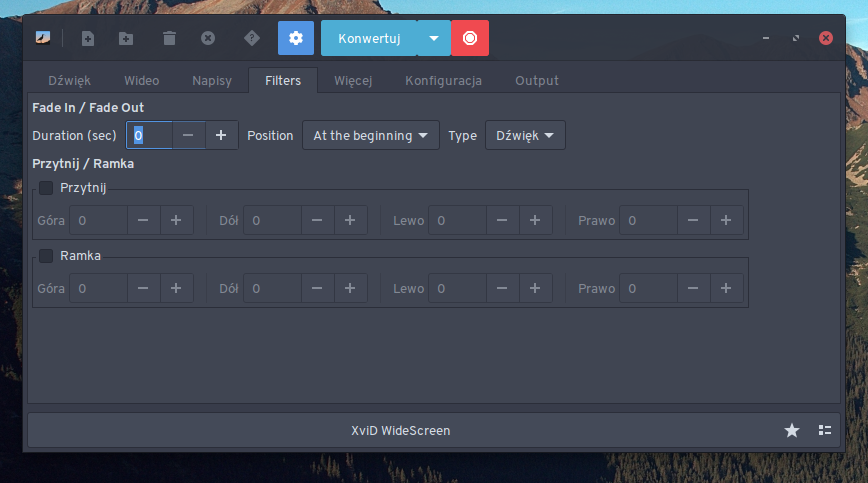Screen dimensions: 868x483
Task: Decrease the Przytnij Góra value
Action: point(143,220)
